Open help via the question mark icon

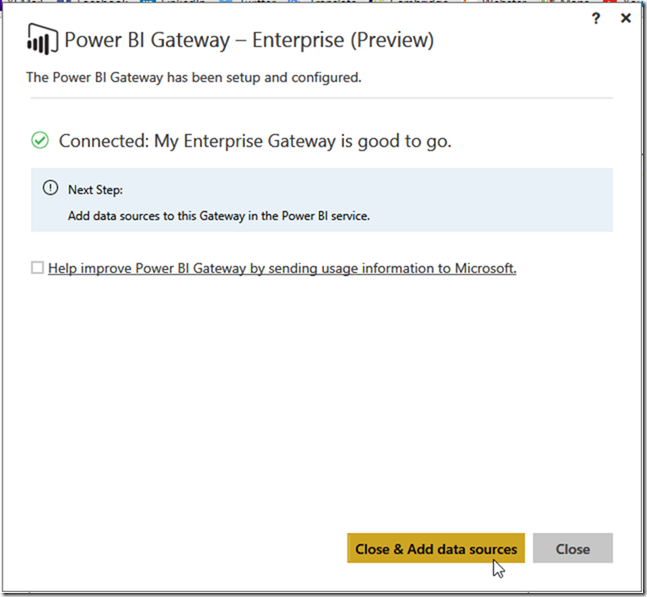click(x=596, y=18)
